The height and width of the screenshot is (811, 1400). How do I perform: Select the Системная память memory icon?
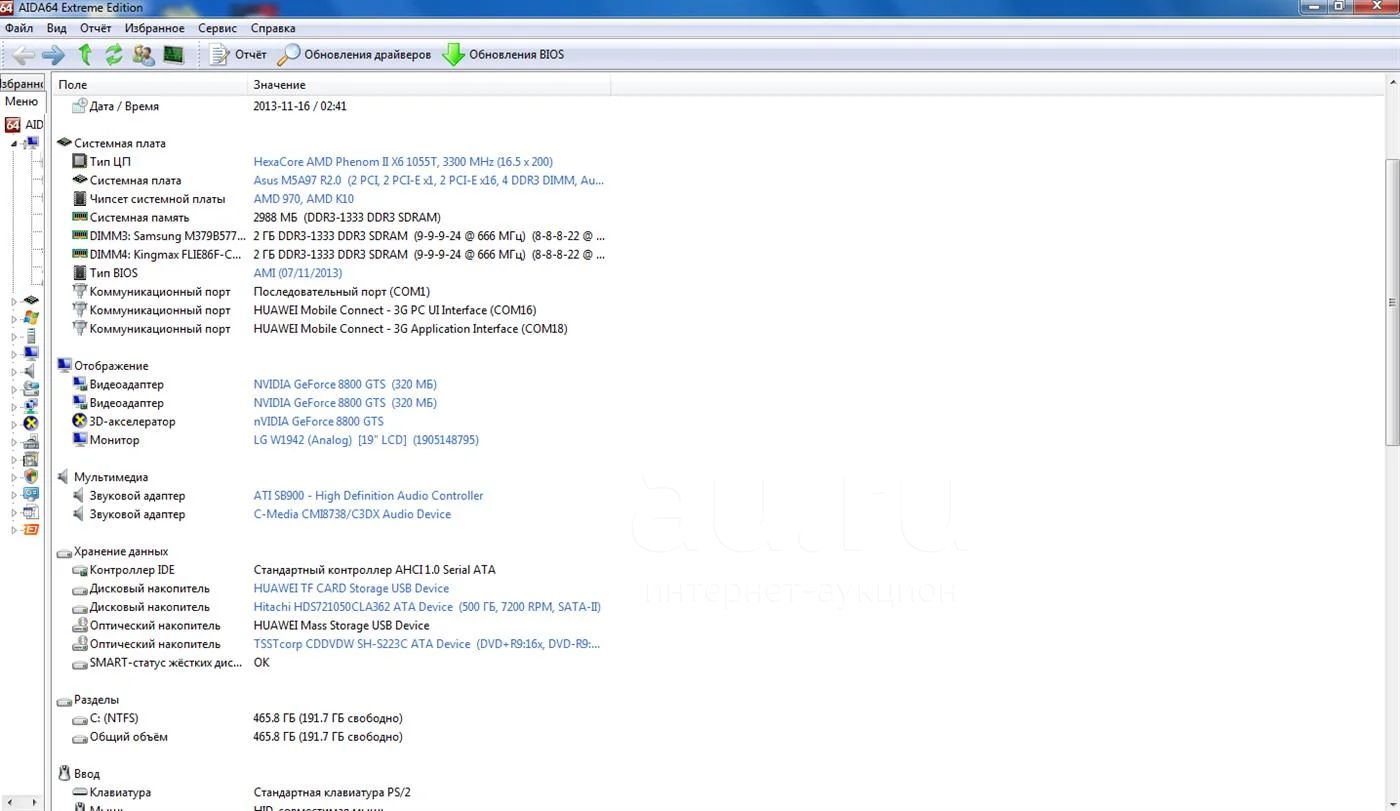coord(80,217)
